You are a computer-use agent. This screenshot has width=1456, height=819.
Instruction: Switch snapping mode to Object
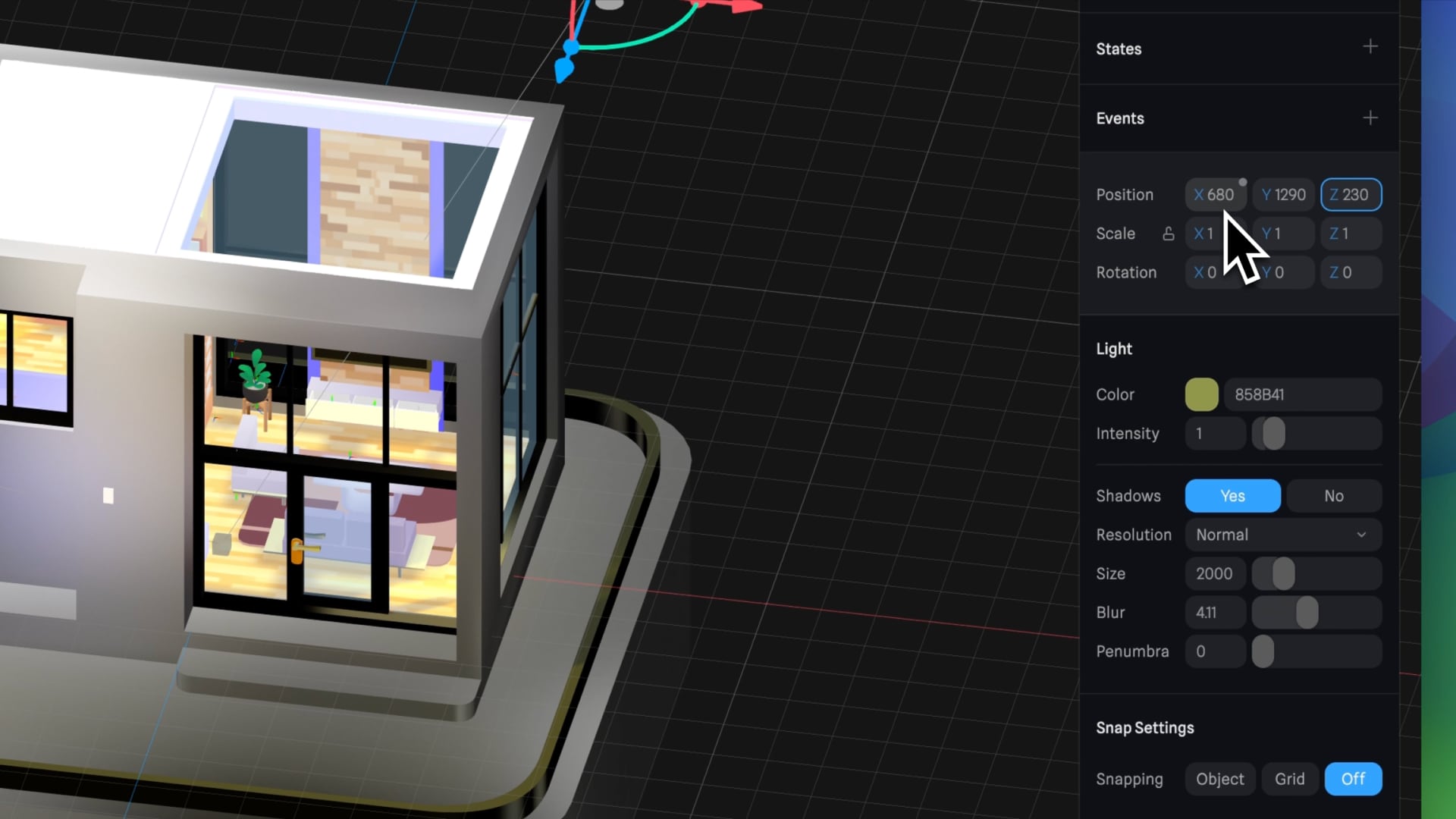point(1219,778)
